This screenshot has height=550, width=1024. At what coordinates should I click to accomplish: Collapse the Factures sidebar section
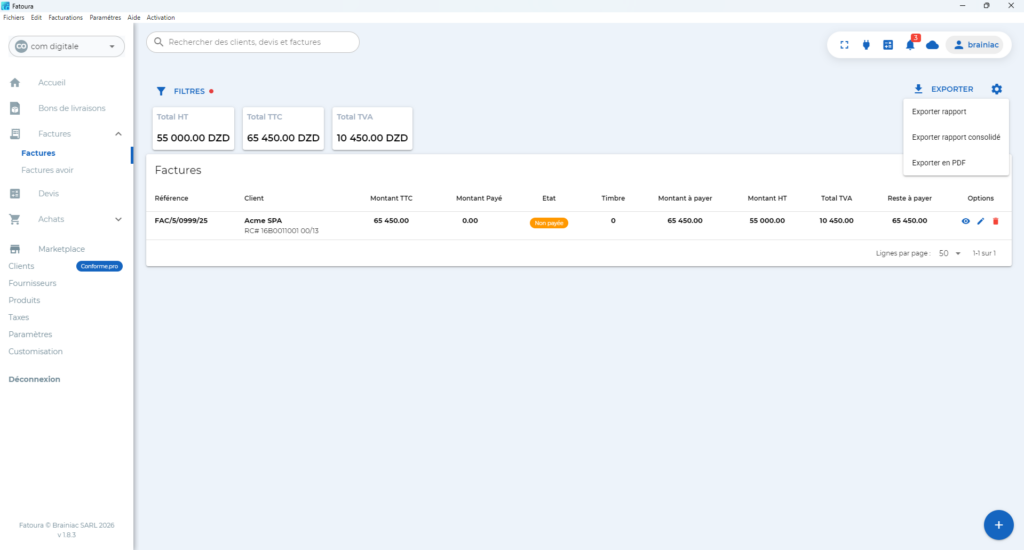(118, 134)
